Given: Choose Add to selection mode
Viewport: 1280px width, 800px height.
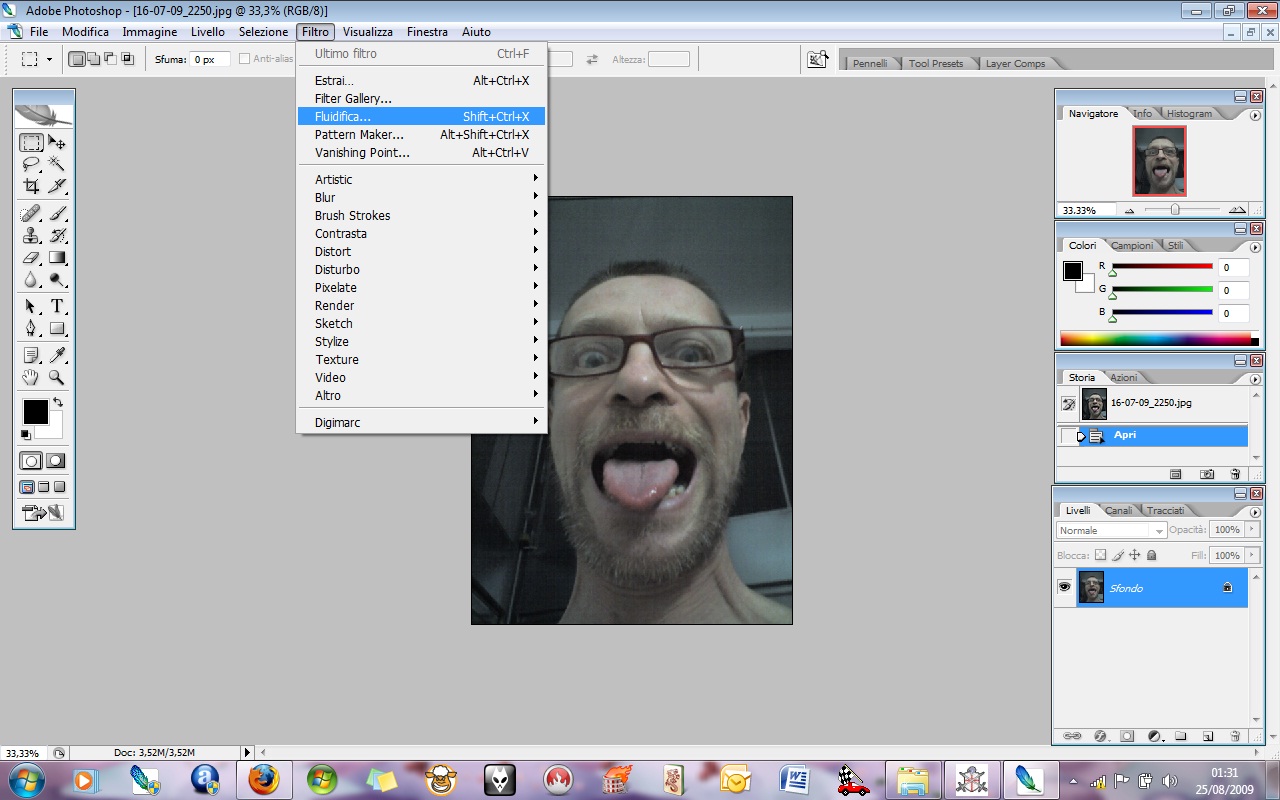Looking at the screenshot, I should 93,59.
